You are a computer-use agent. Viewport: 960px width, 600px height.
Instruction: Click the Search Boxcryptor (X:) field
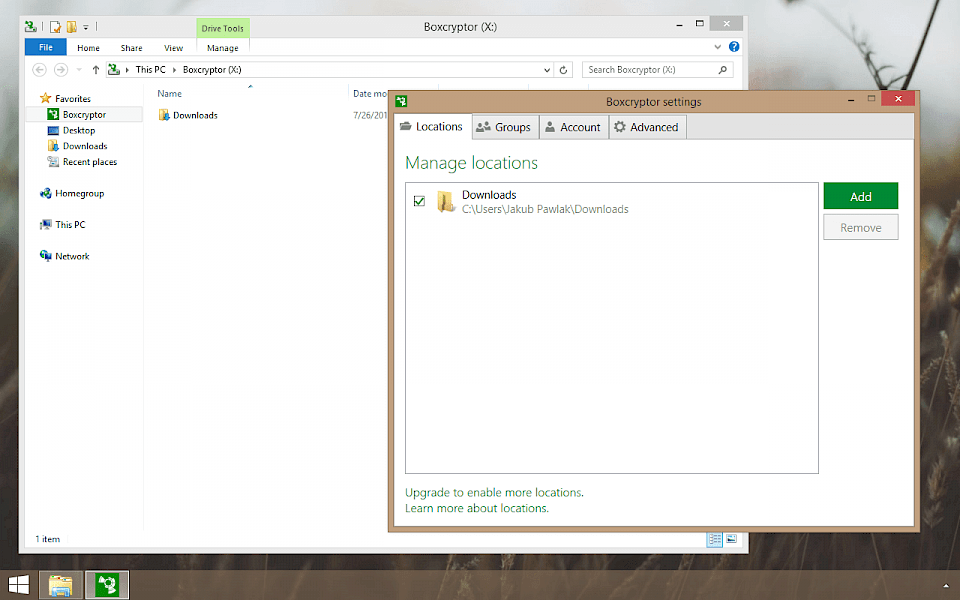(x=657, y=70)
